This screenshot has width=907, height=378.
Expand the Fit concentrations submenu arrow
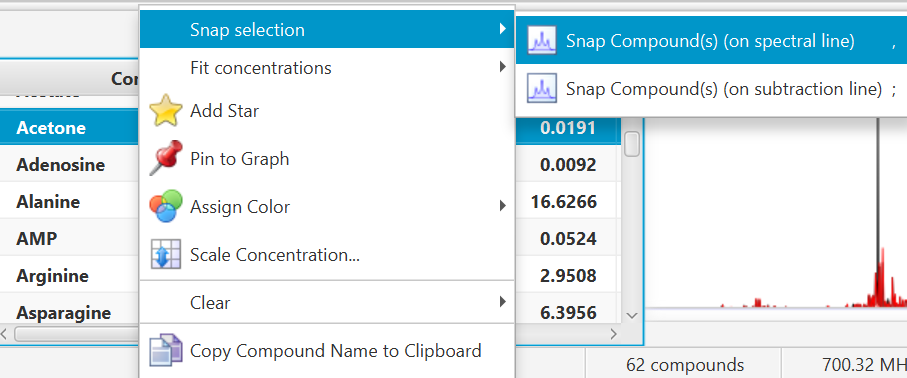pyautogui.click(x=502, y=67)
